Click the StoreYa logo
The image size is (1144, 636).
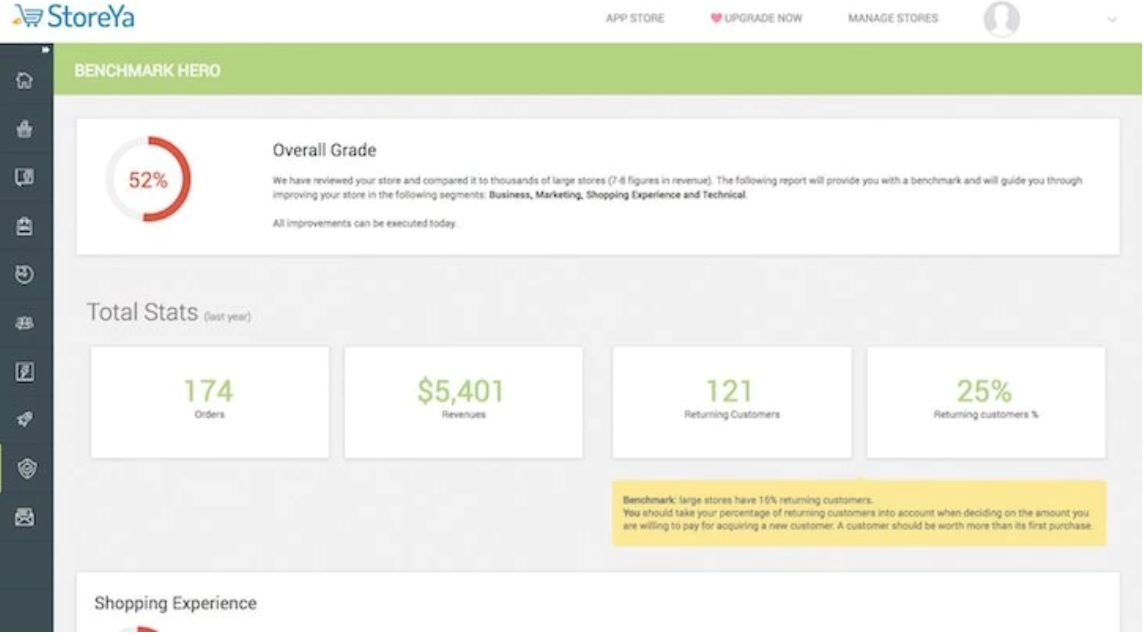[x=73, y=18]
